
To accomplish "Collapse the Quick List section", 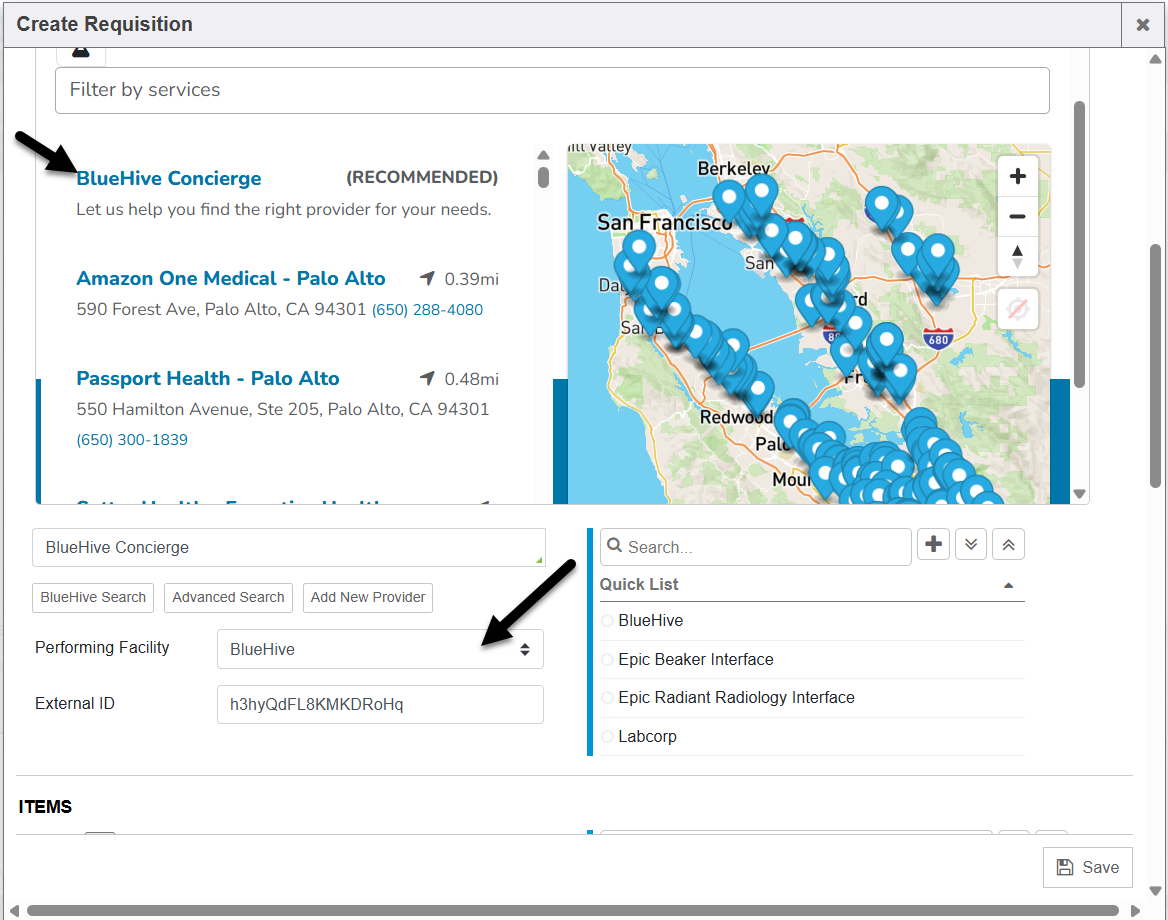I will (x=1009, y=585).
